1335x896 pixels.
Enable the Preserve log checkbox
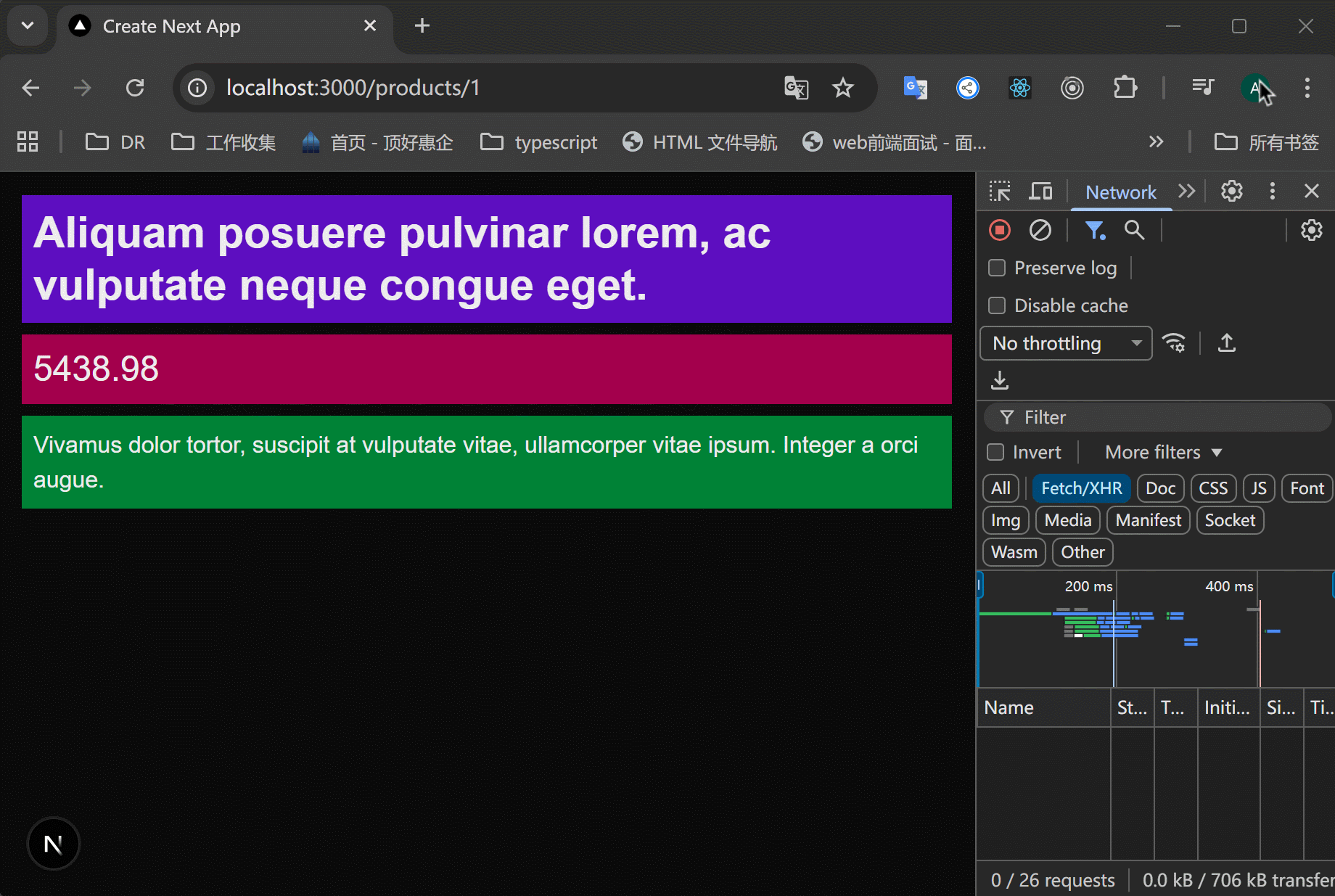(x=997, y=268)
